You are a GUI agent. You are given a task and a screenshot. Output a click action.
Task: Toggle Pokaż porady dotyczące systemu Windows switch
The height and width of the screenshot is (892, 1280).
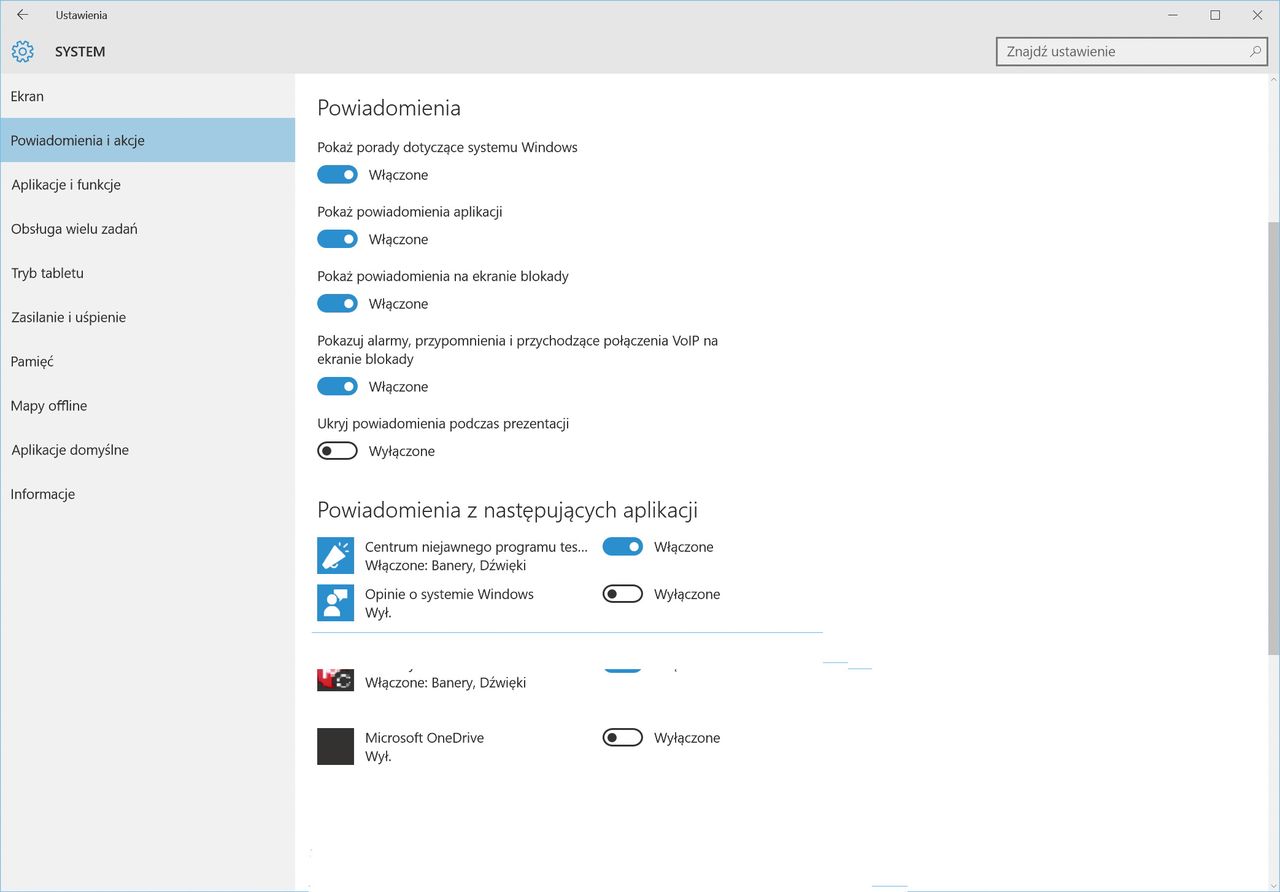tap(337, 175)
